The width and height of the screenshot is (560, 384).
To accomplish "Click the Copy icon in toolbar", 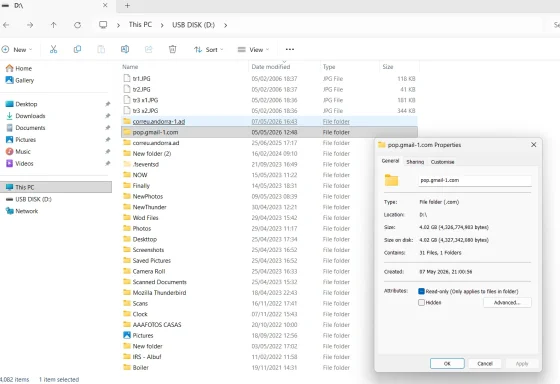I will pos(77,49).
